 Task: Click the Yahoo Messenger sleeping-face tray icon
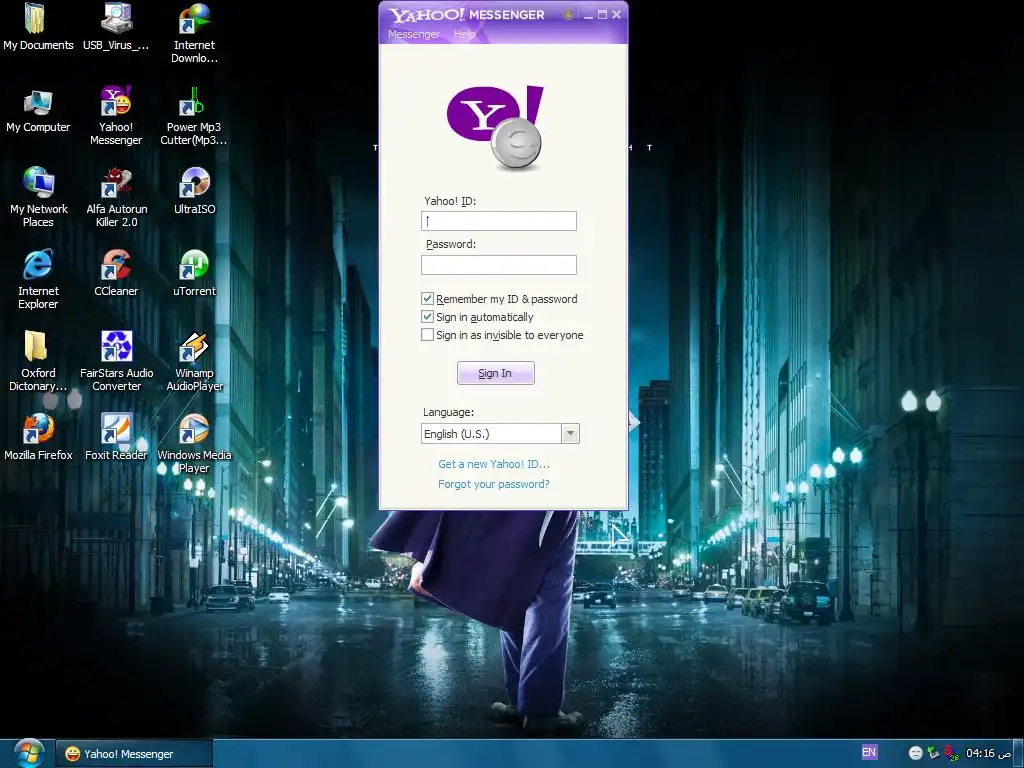[916, 753]
